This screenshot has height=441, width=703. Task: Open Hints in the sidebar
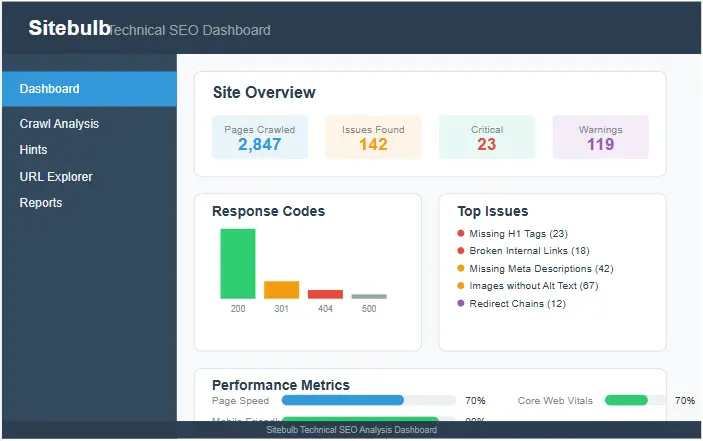point(34,150)
